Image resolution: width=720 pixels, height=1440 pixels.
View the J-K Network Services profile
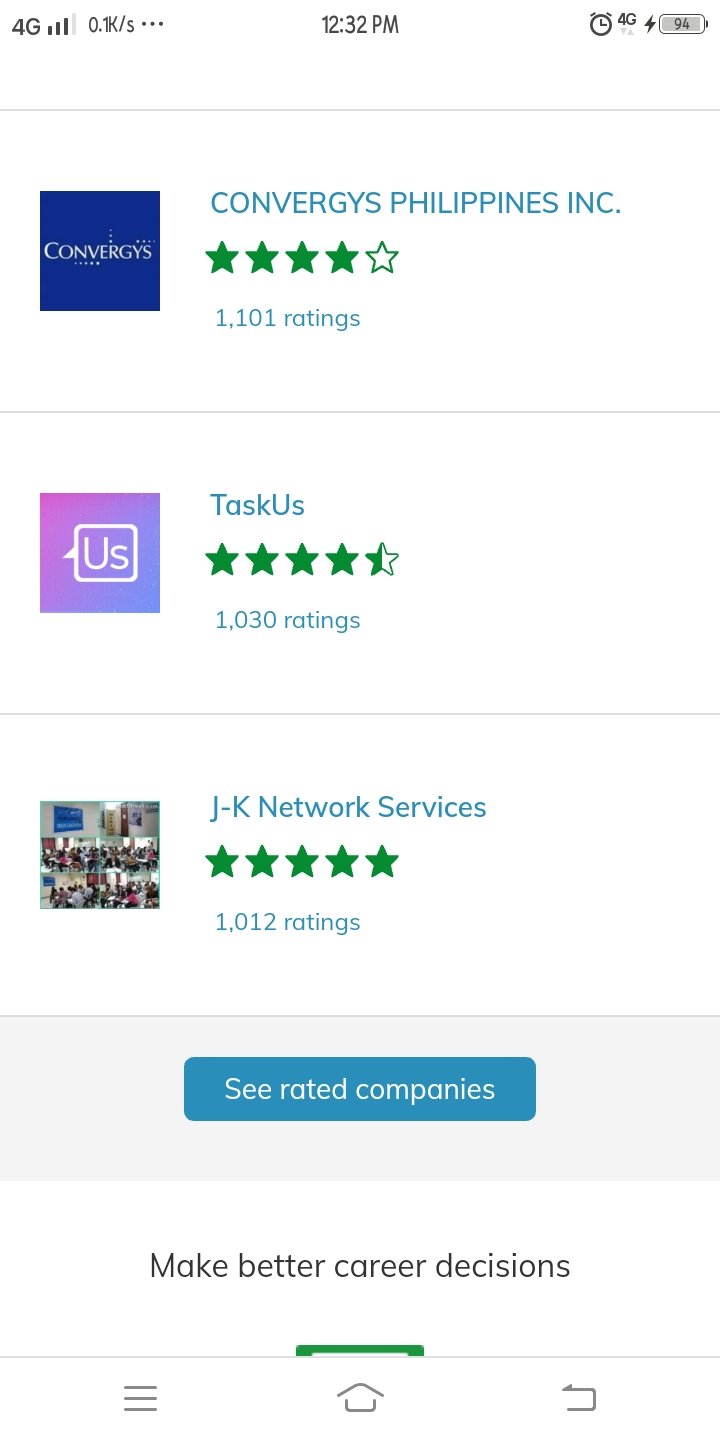[x=348, y=807]
